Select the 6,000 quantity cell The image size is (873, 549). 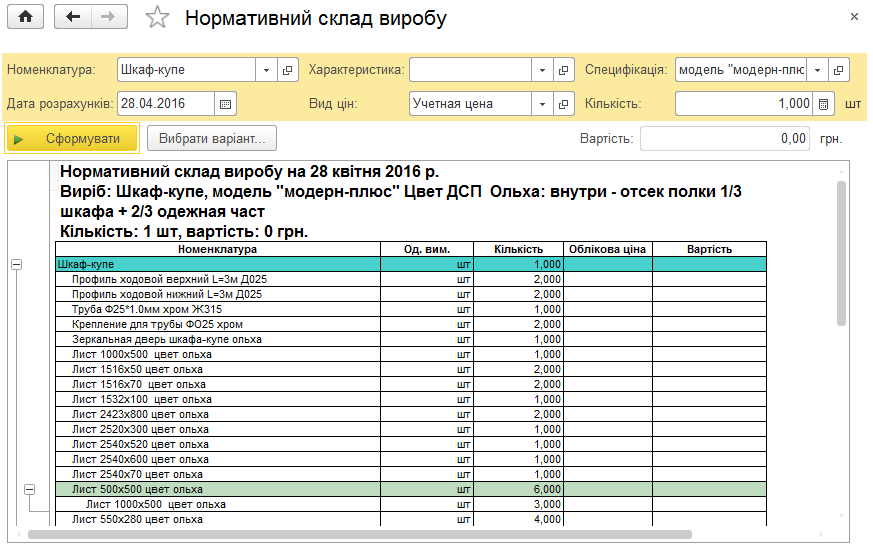point(518,489)
